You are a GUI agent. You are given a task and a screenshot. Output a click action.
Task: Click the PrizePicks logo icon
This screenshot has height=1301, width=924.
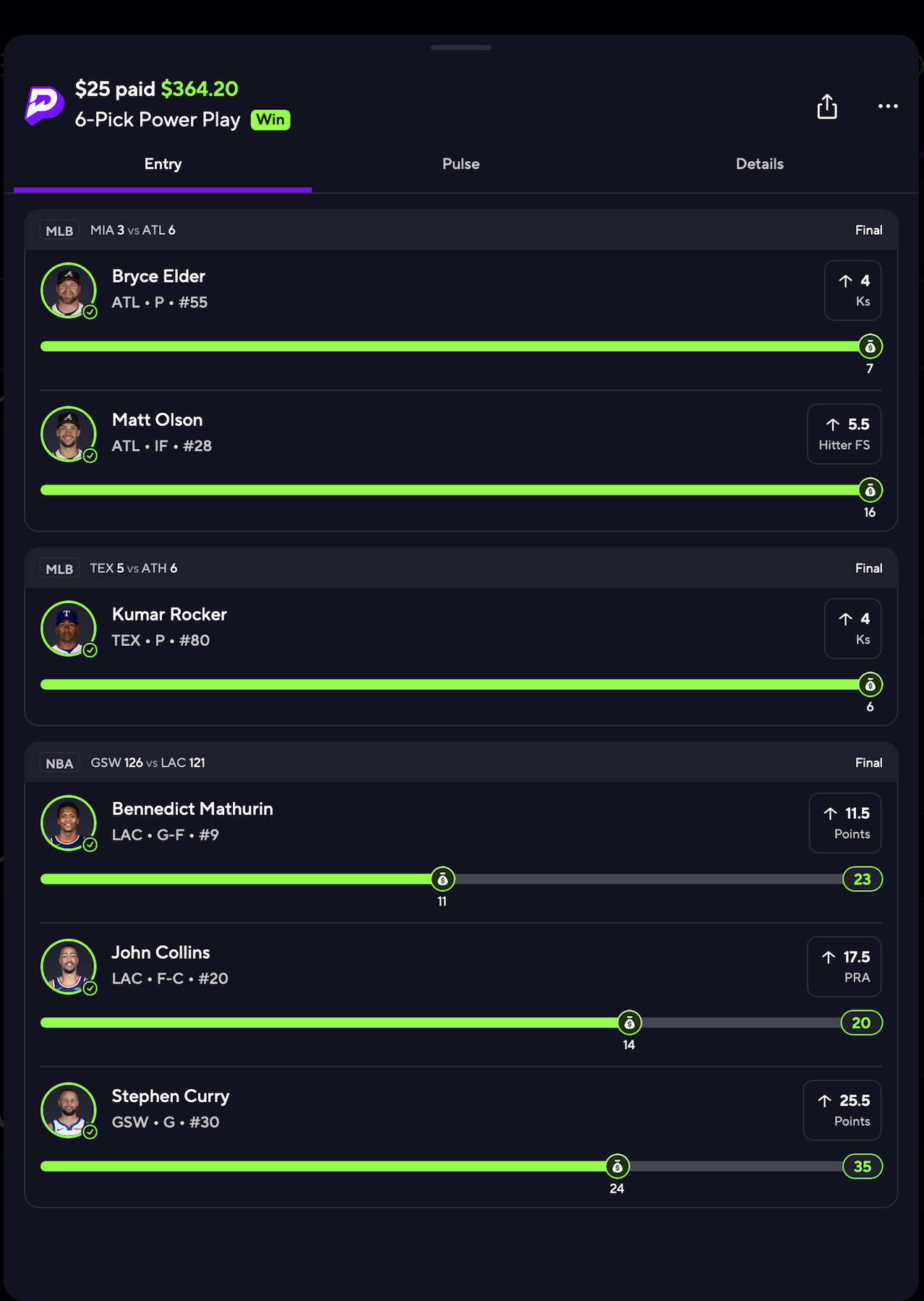point(43,105)
